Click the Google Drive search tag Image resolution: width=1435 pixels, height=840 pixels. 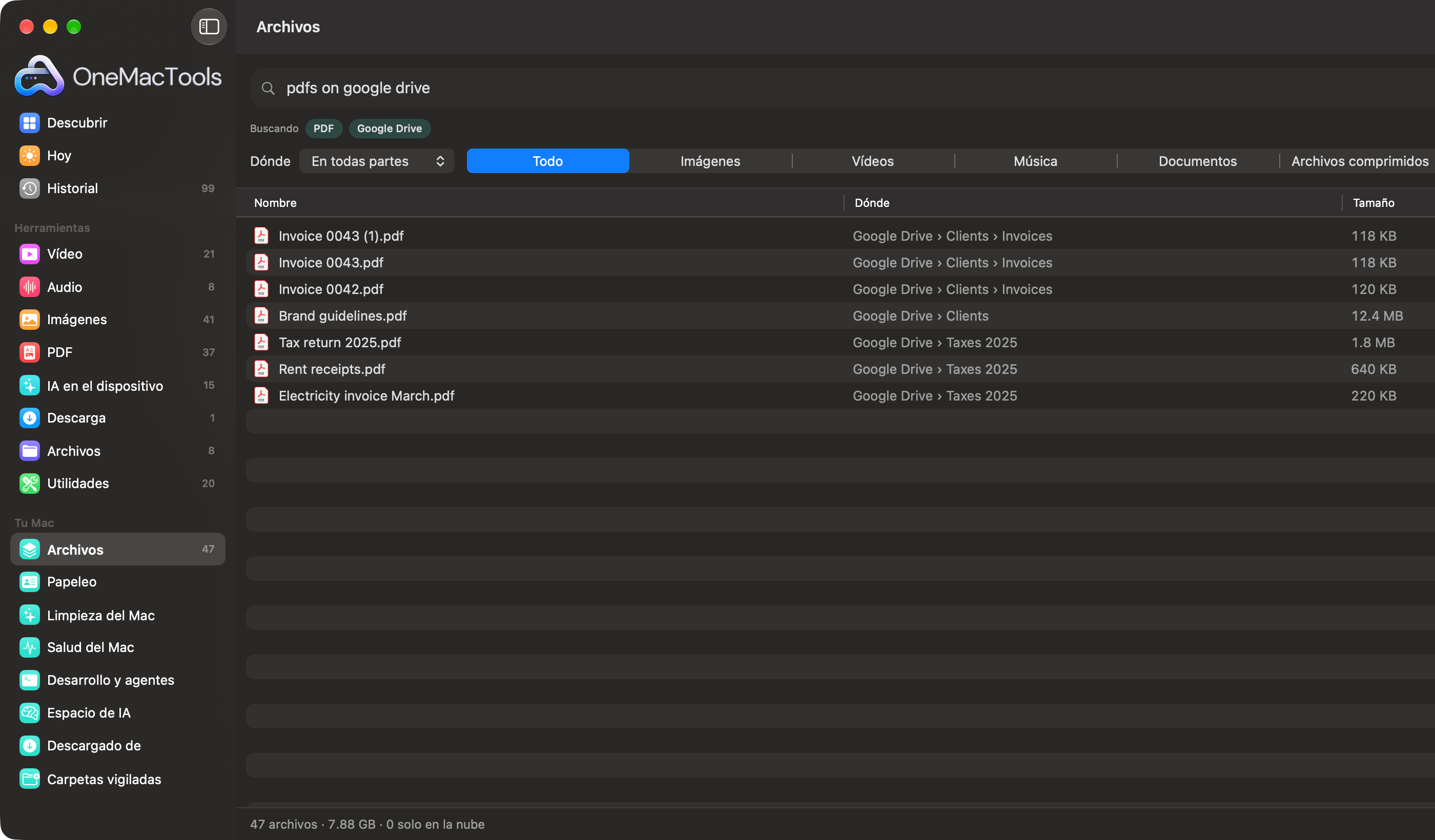(389, 129)
